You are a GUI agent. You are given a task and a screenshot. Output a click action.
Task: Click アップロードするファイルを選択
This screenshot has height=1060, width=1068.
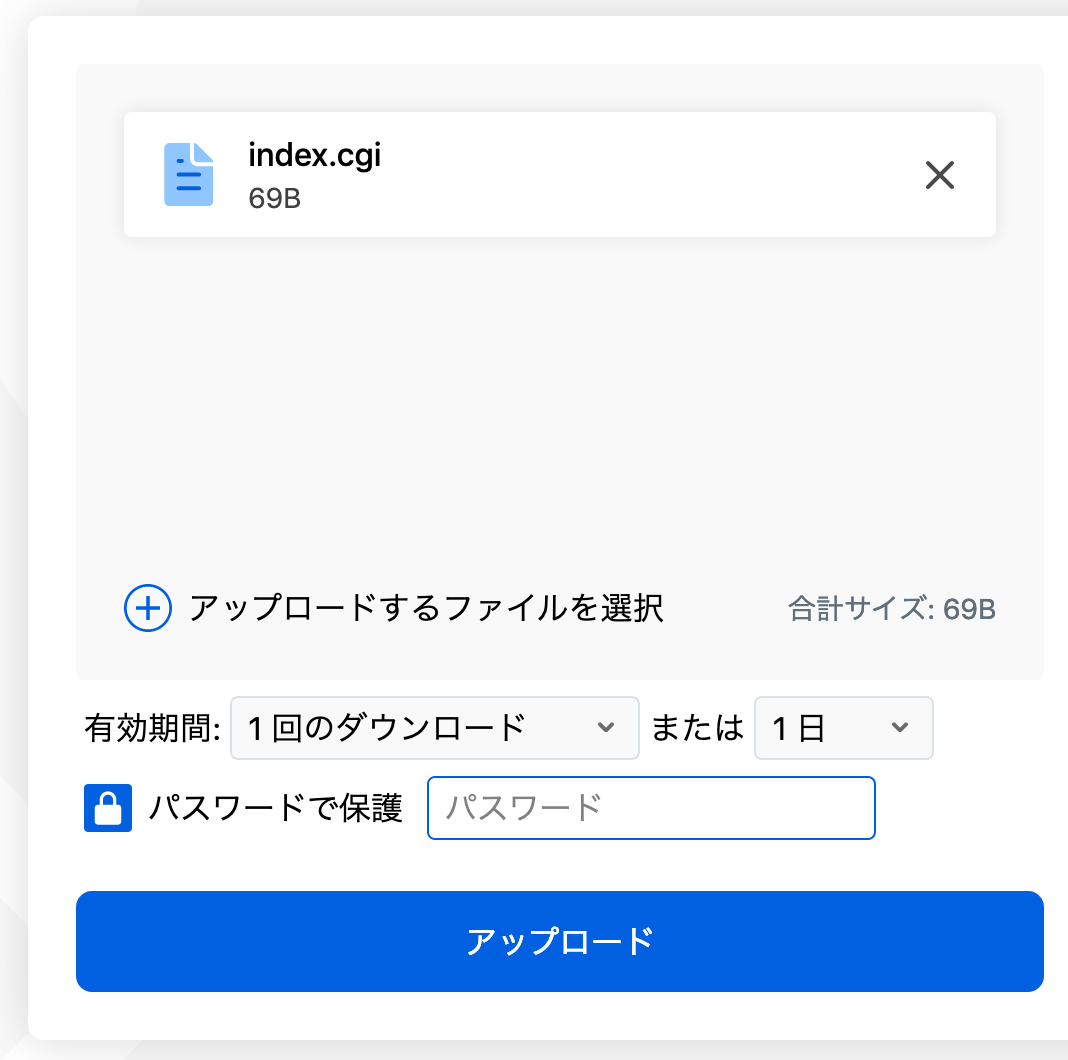pyautogui.click(x=426, y=608)
